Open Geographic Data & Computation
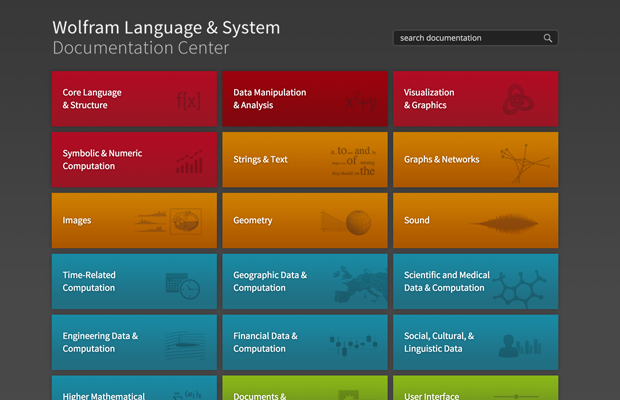 click(305, 281)
